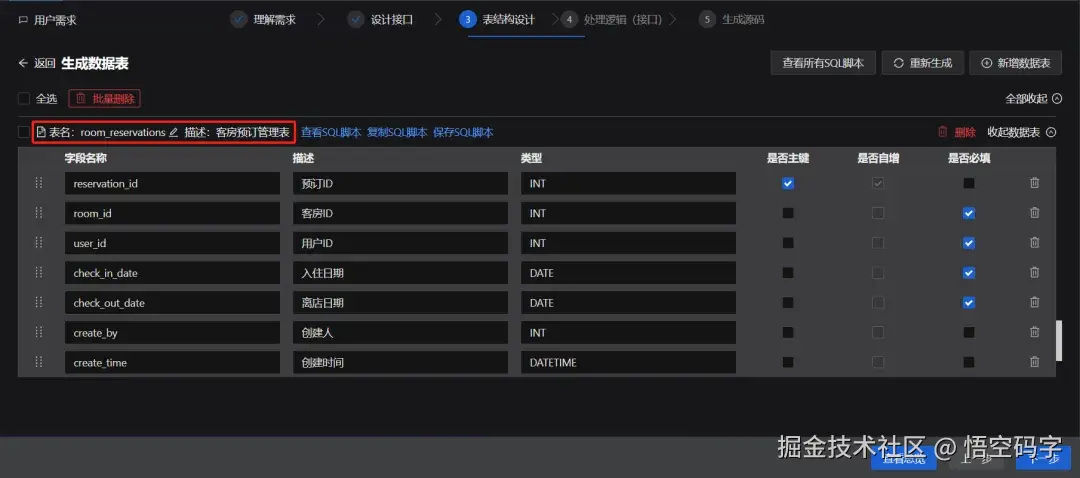
Task: Click the reservation_id field name input
Action: coord(172,183)
